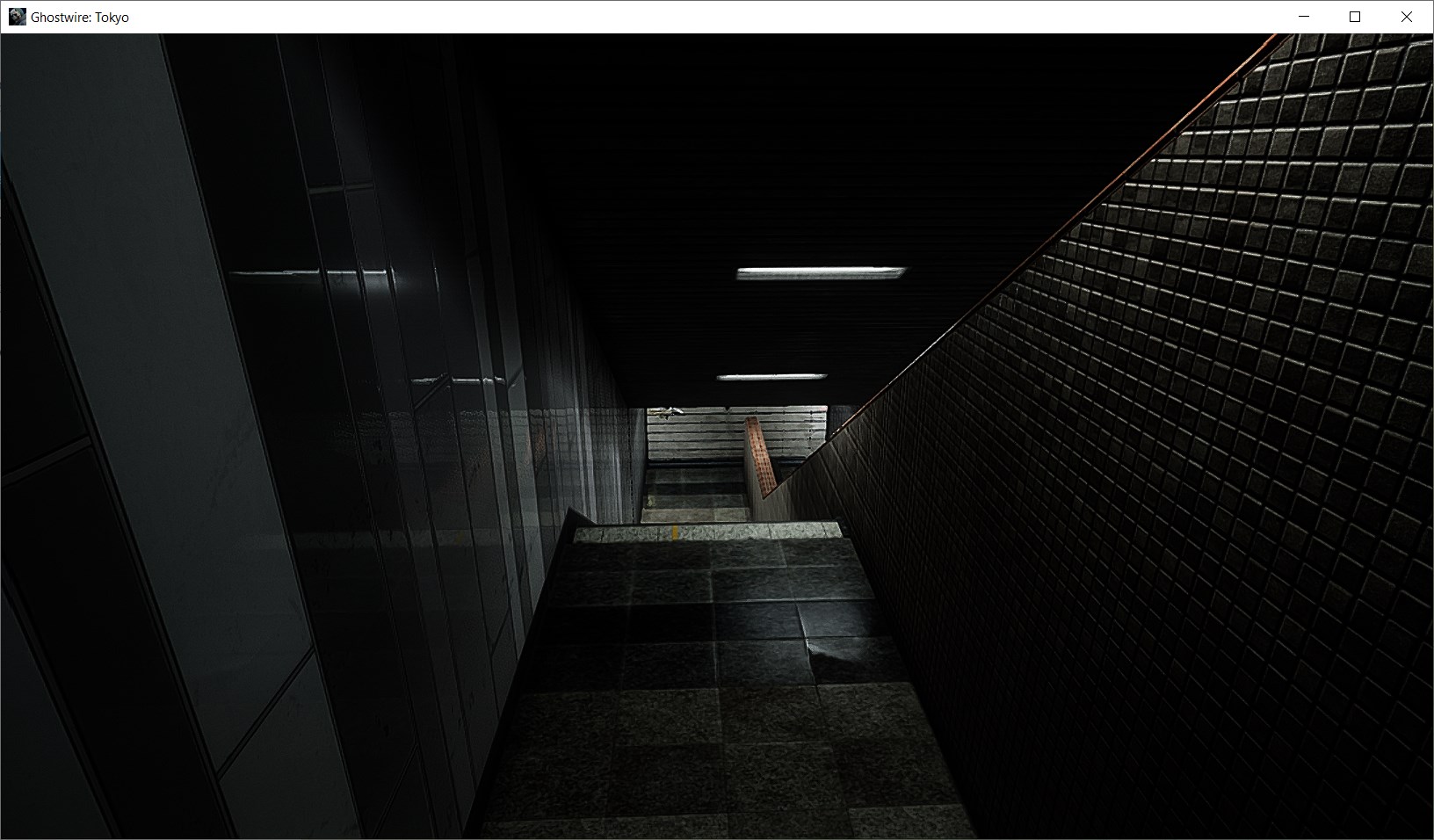
Task: Click an empty area of the title bar
Action: [703, 17]
